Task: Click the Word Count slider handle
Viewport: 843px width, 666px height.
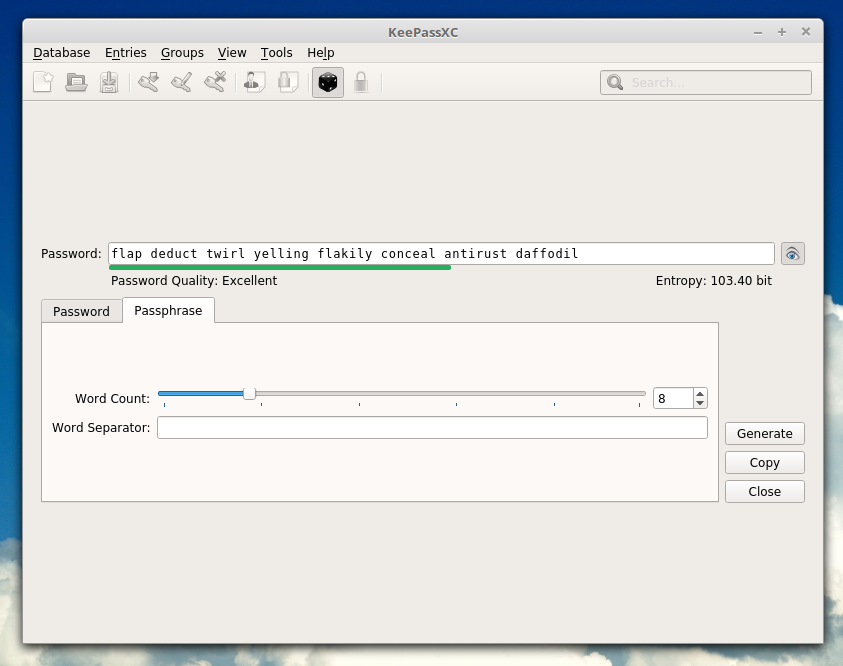Action: [x=249, y=393]
